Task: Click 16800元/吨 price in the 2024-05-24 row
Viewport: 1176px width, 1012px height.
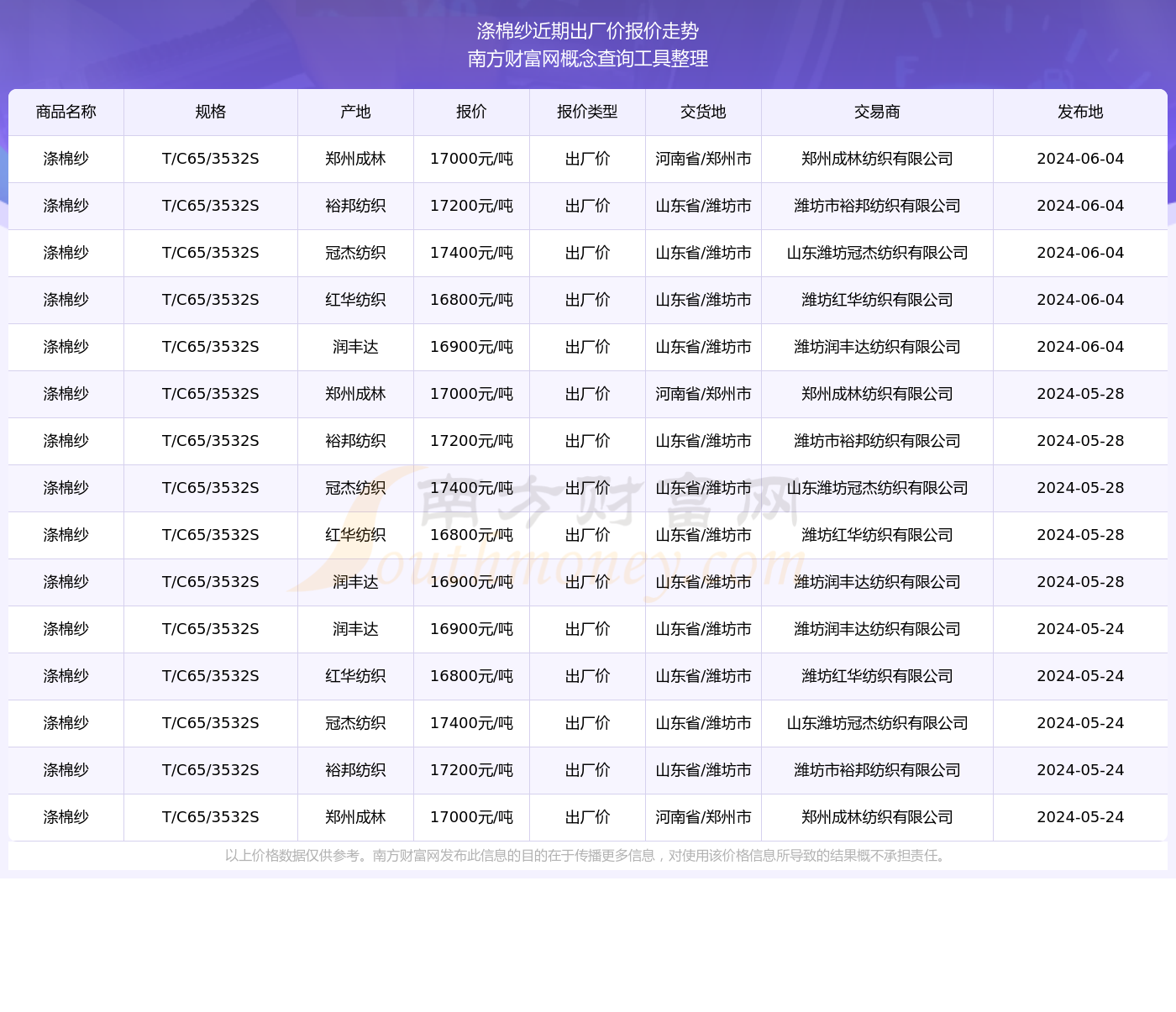Action: [471, 676]
